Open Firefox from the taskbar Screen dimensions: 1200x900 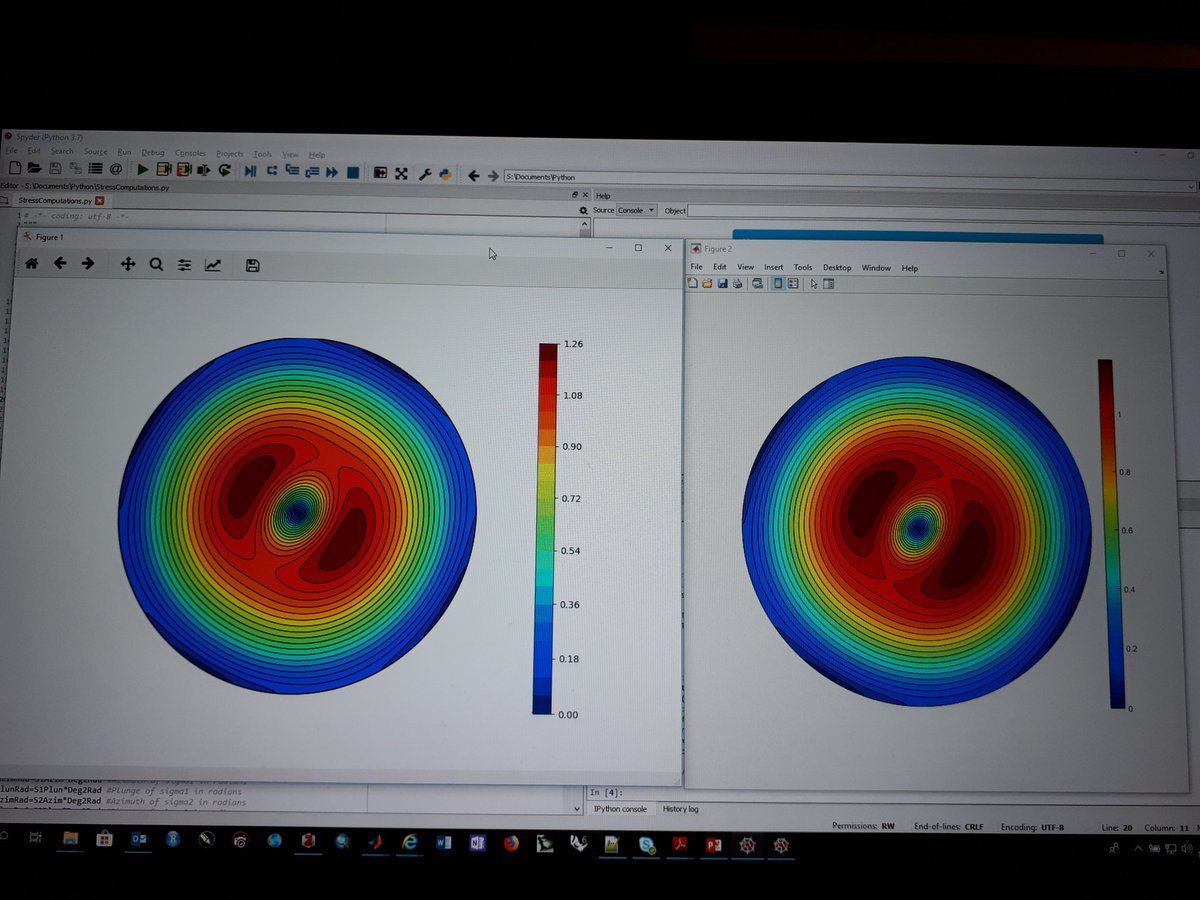[511, 843]
